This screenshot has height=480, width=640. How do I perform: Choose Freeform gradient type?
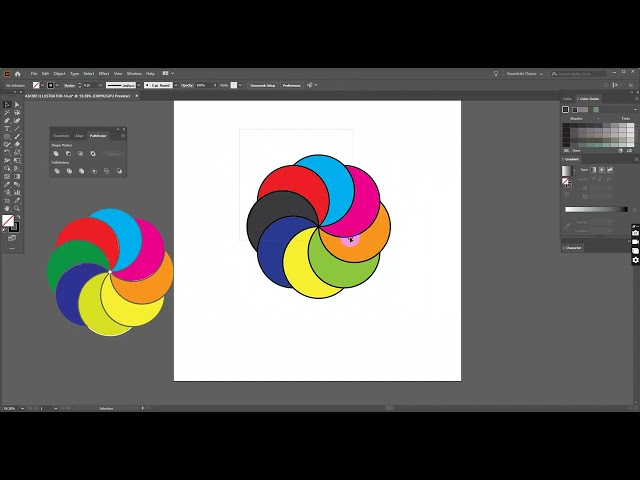[x=610, y=170]
